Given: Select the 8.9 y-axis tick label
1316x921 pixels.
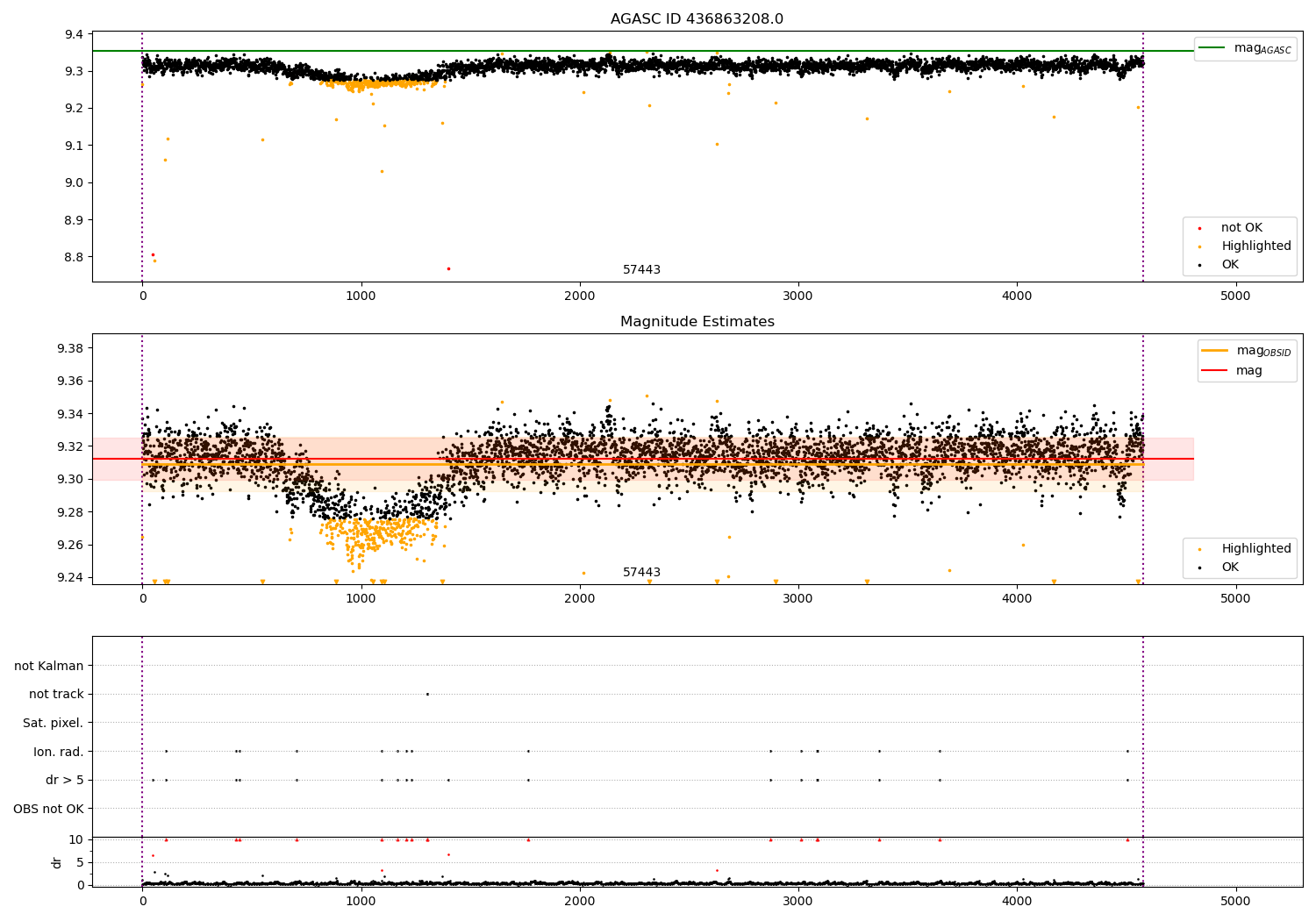Looking at the screenshot, I should pyautogui.click(x=74, y=220).
